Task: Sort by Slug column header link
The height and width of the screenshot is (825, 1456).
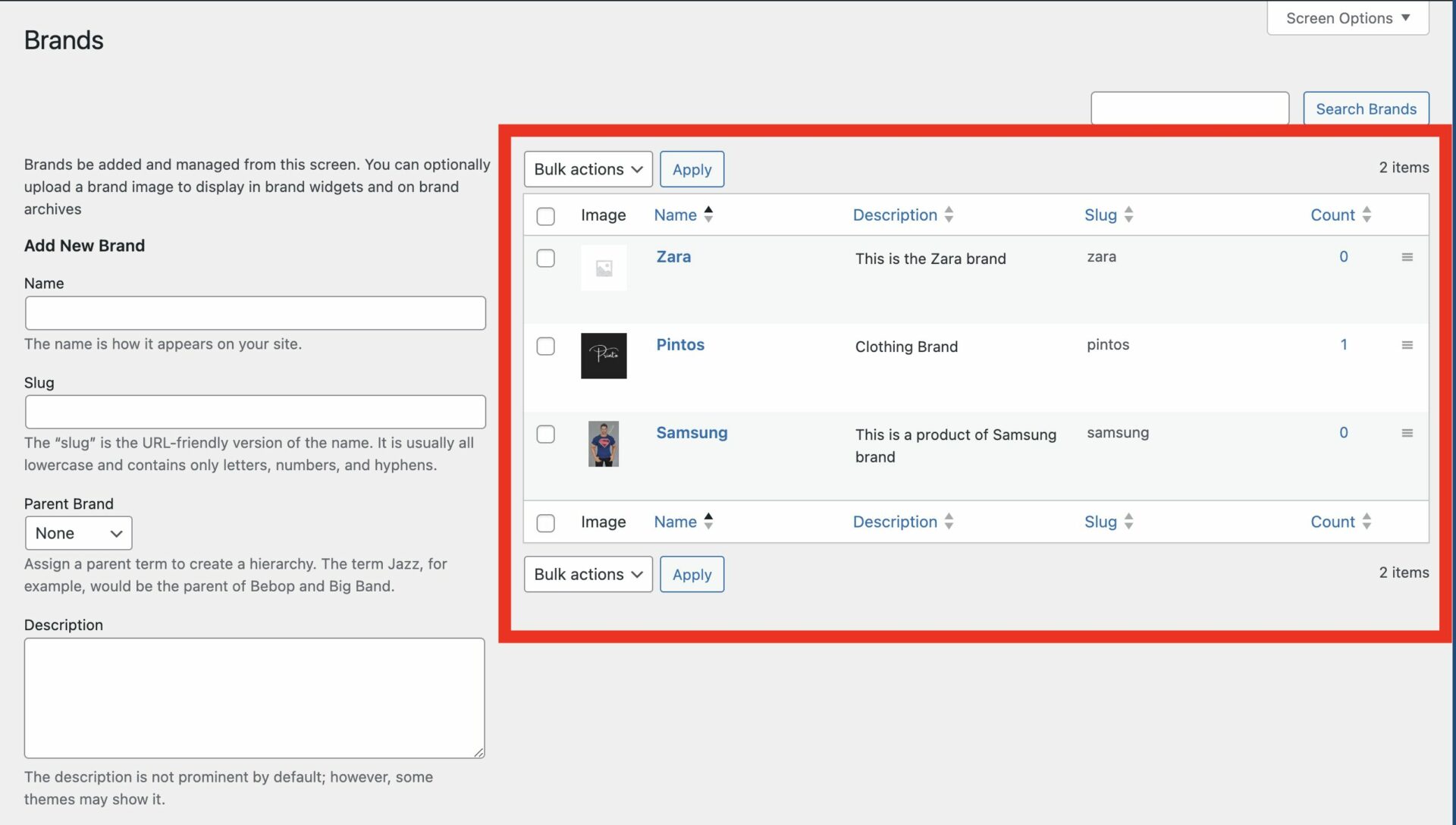Action: pos(1100,215)
